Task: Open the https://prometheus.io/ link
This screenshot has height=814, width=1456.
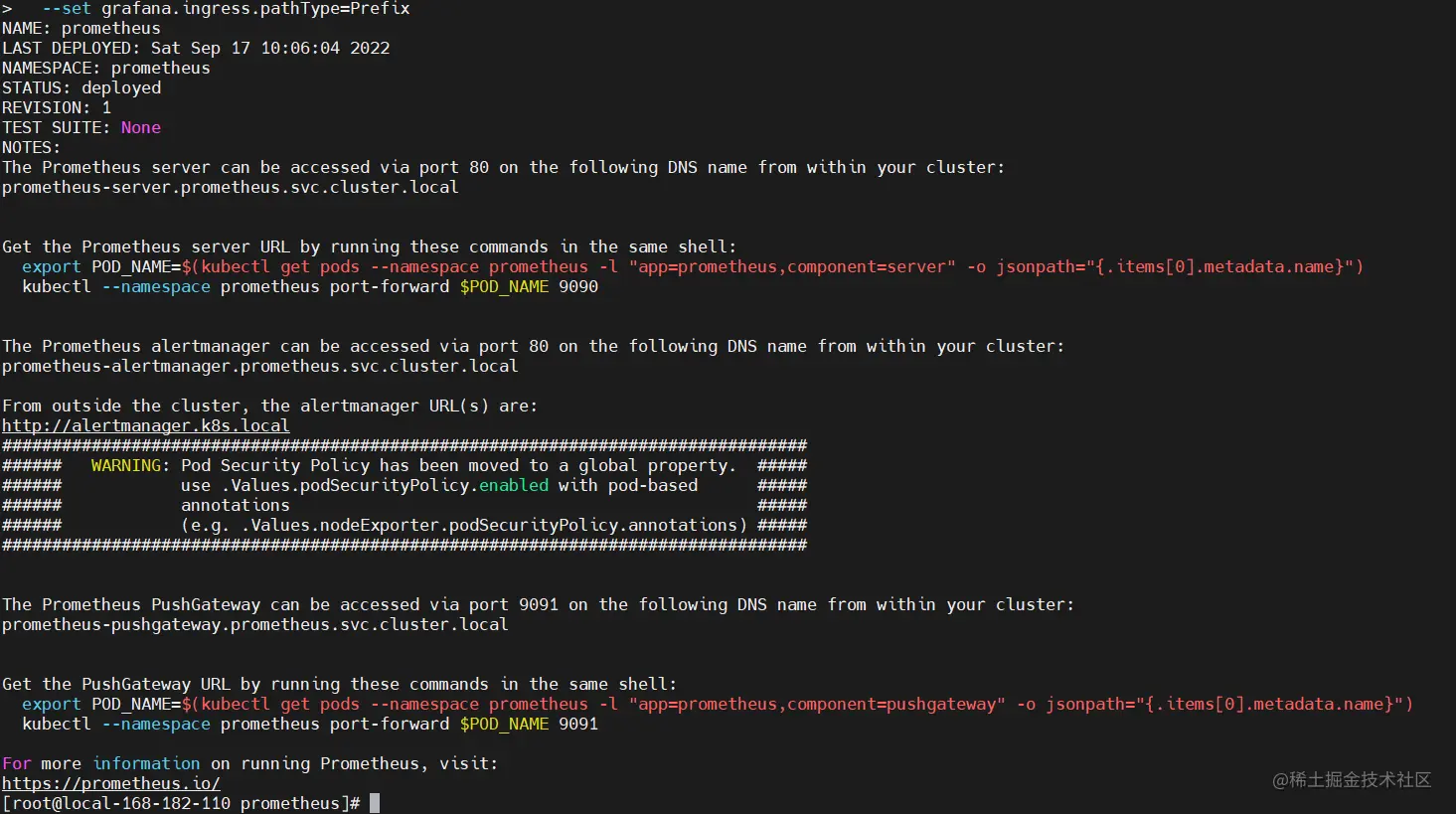Action: 111,783
